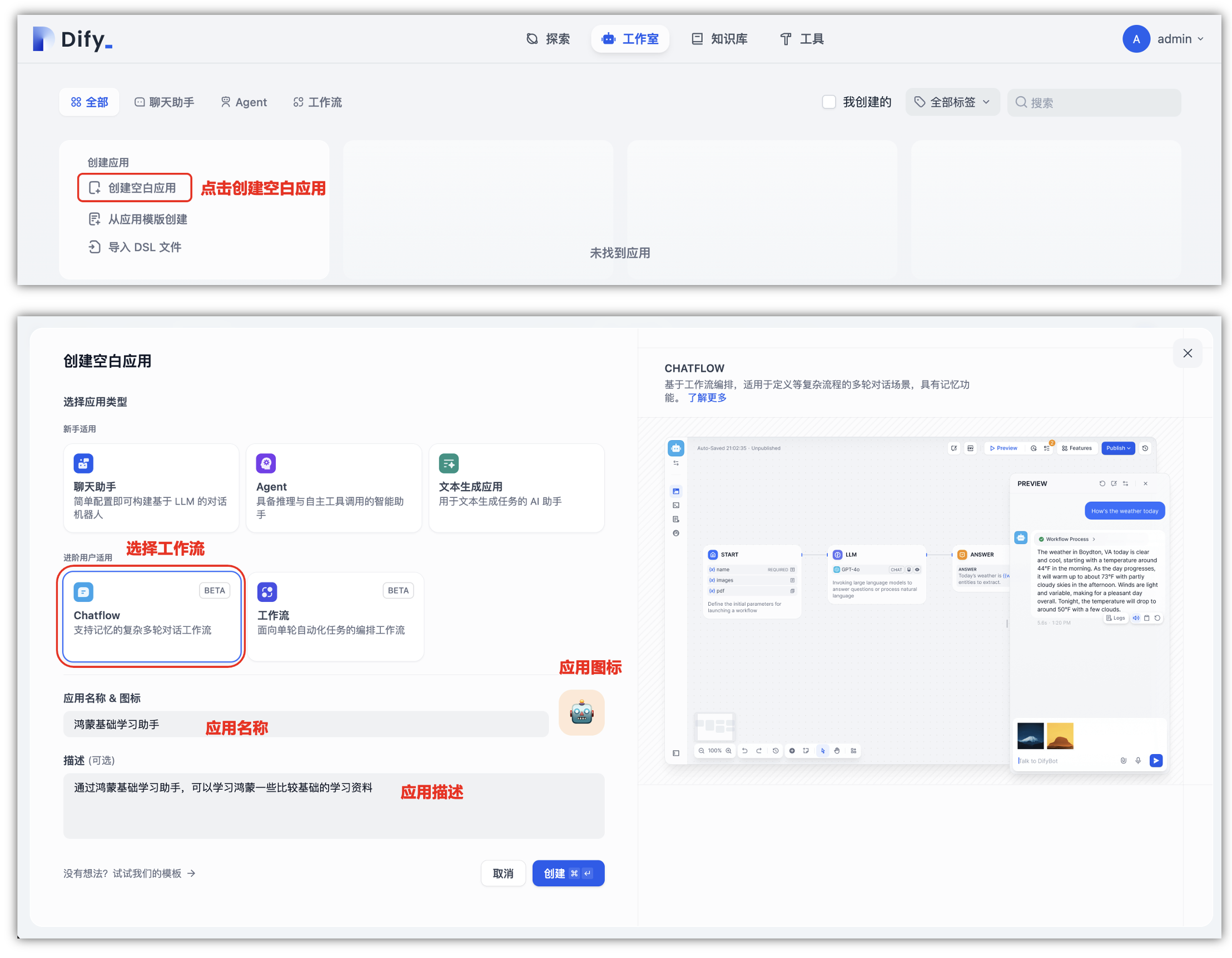This screenshot has height=958, width=1232.
Task: Click the purple Agent icon
Action: 266,463
